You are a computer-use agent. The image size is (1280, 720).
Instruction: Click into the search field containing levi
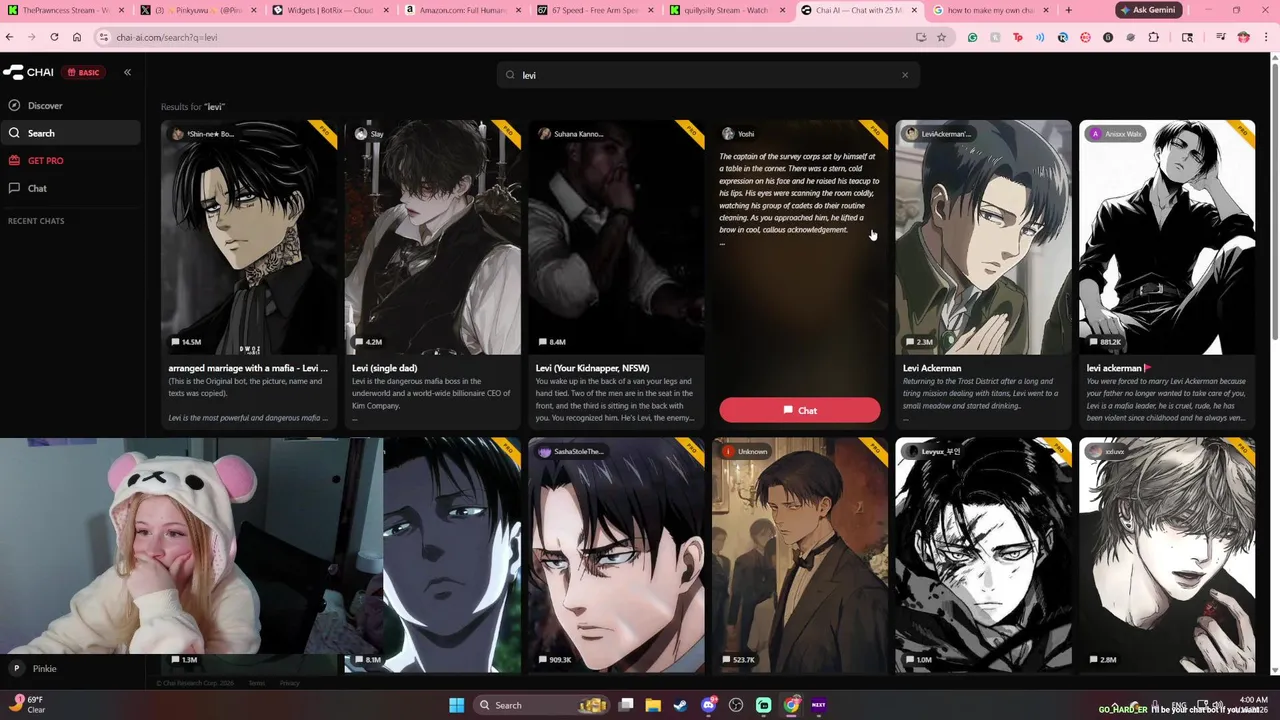(708, 75)
